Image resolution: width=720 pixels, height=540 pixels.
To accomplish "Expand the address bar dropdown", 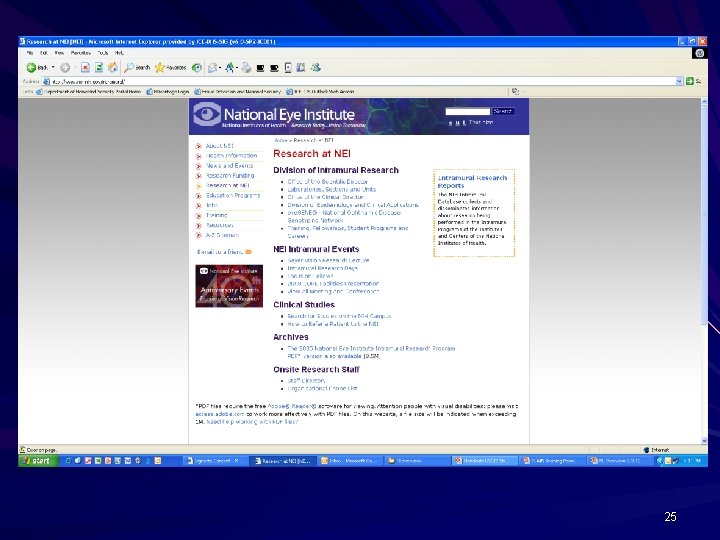I will (680, 81).
